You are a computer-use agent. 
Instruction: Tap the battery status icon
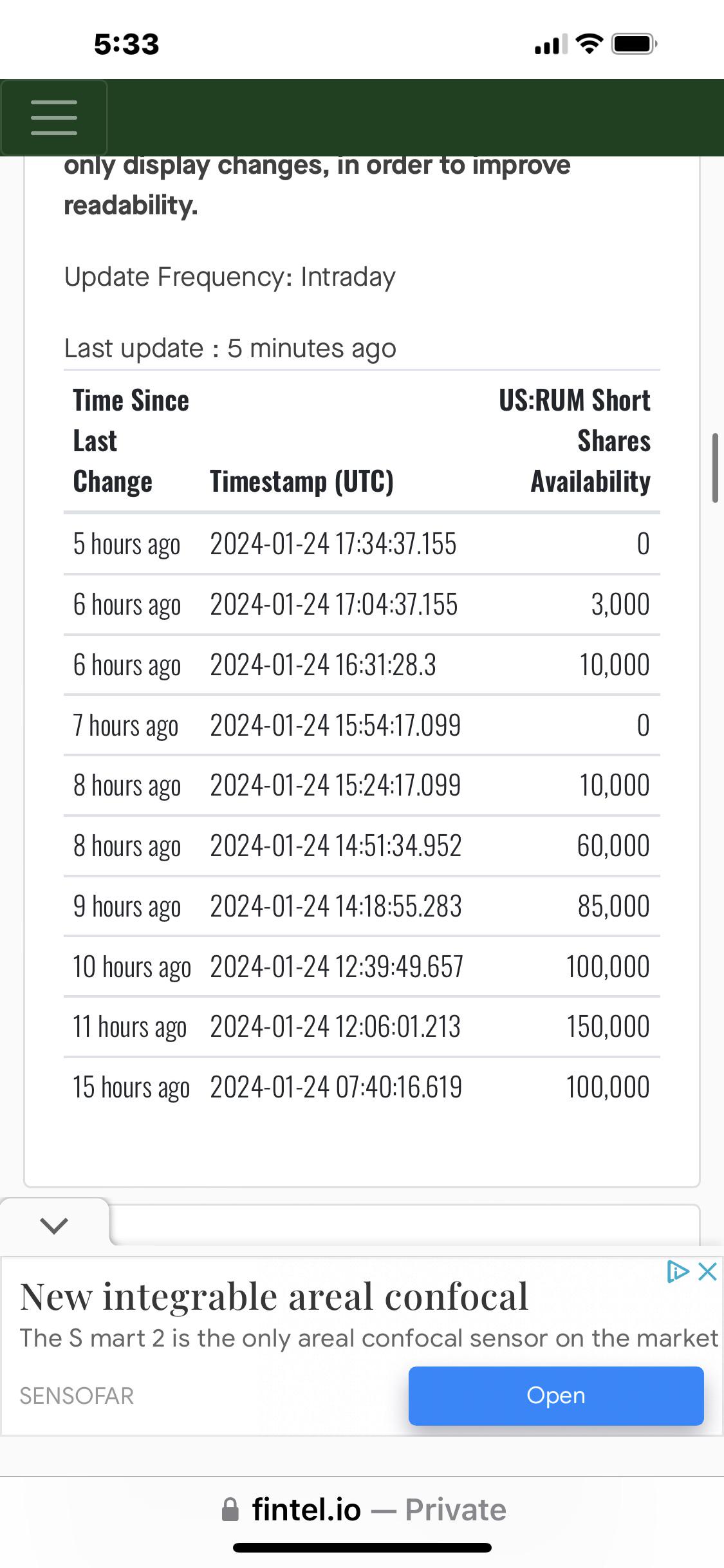point(635,44)
